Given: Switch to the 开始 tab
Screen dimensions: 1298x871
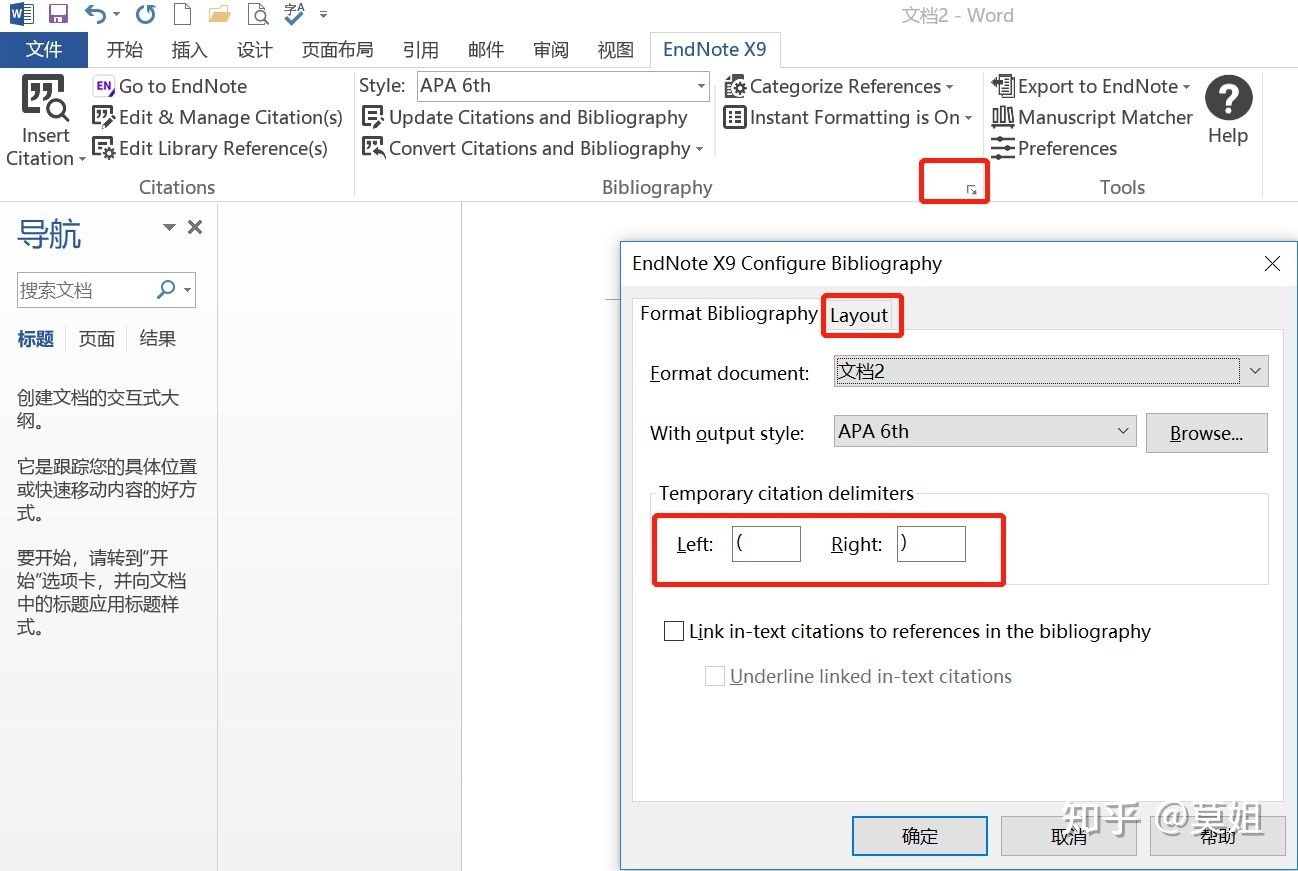Looking at the screenshot, I should [125, 49].
